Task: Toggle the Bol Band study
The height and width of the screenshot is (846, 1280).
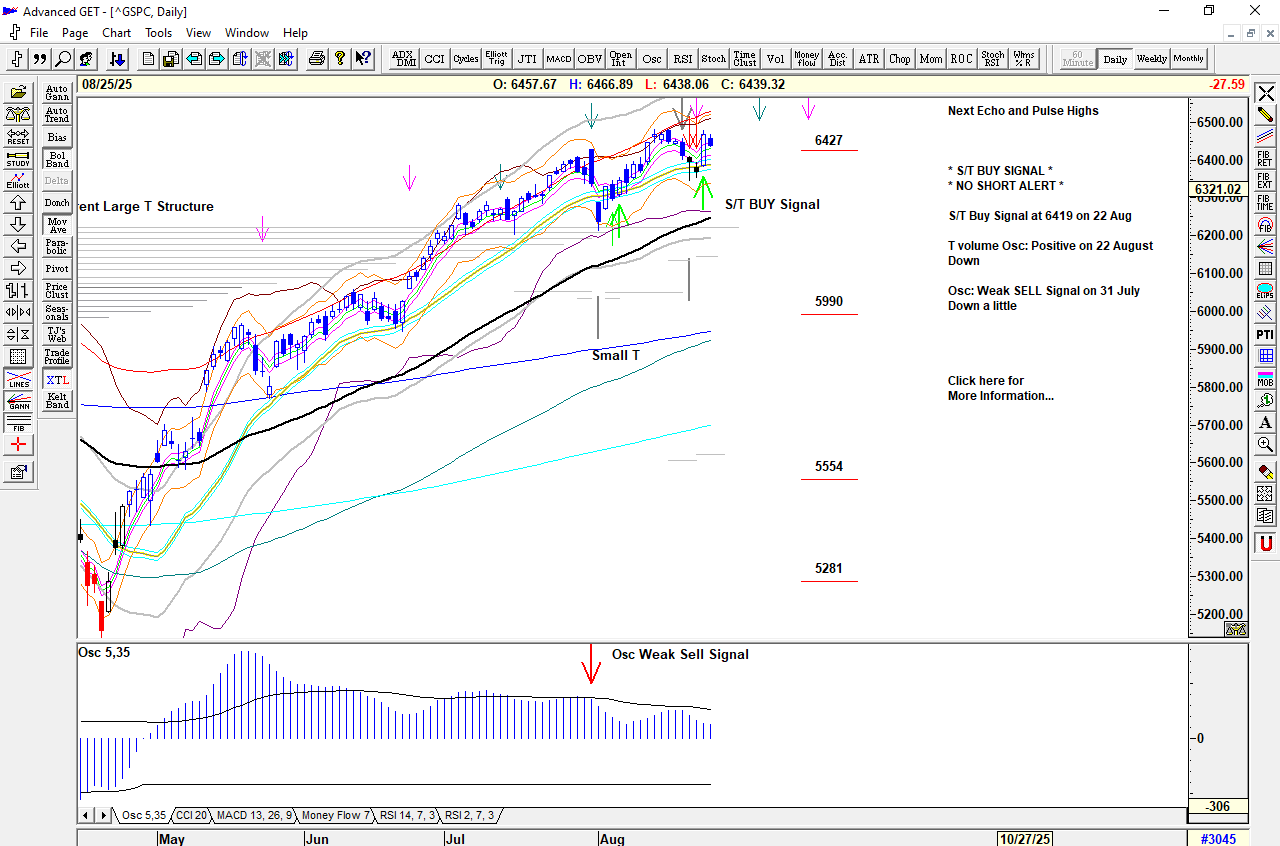Action: (x=57, y=159)
